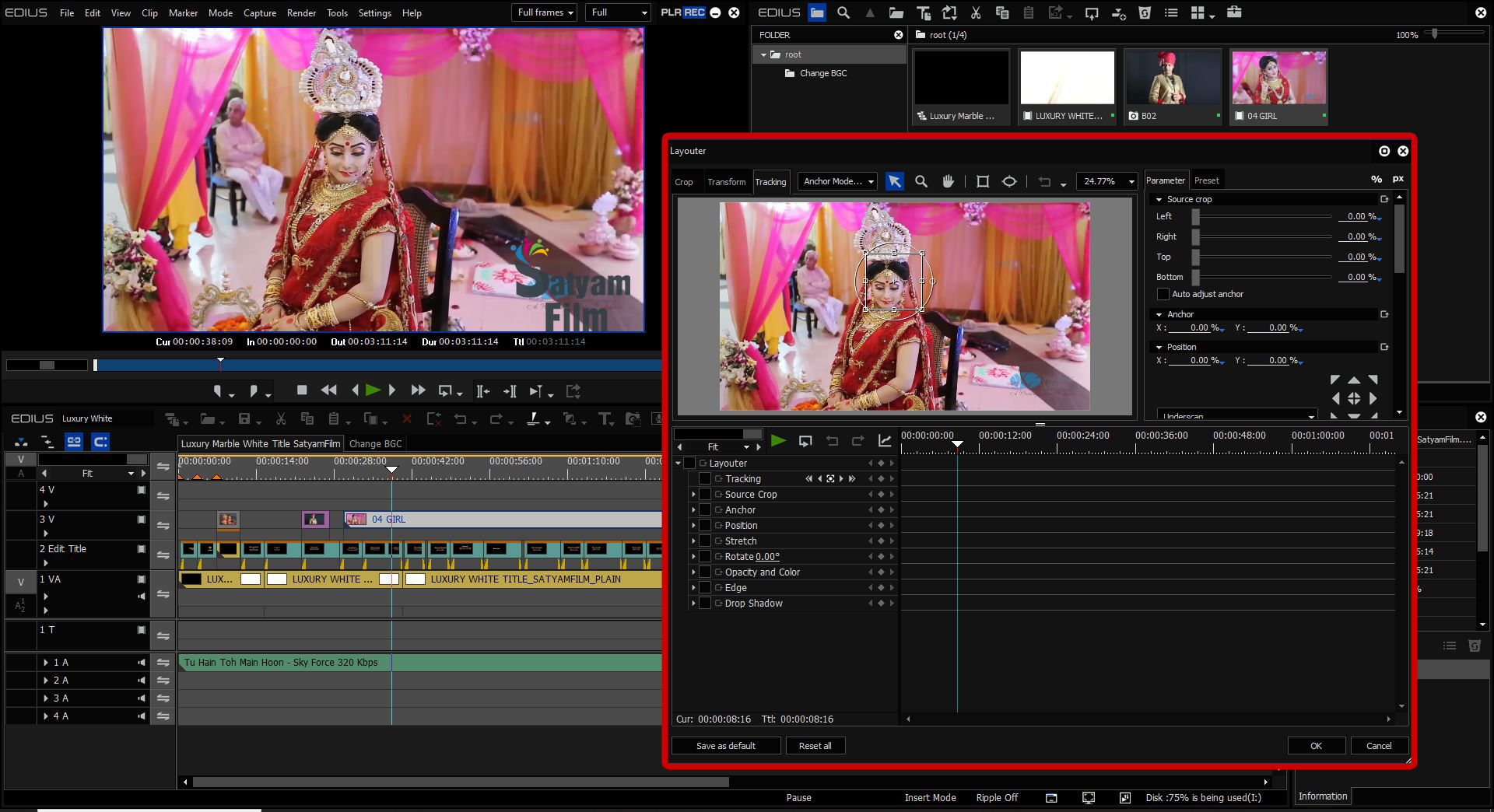1494x812 pixels.
Task: Open the Anchor Mode dropdown
Action: 838,181
